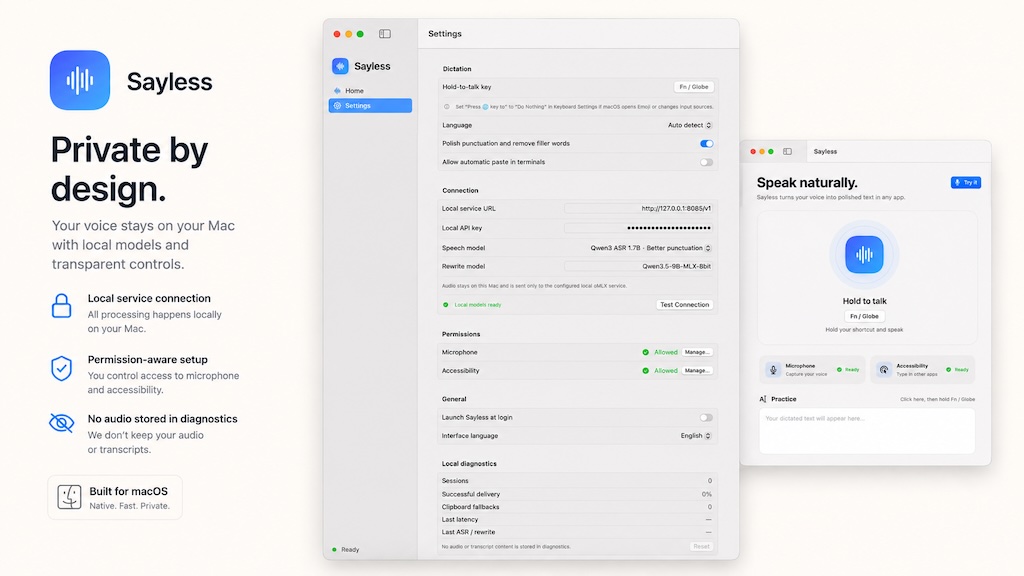Click Manage for the Microphone permission

(697, 352)
